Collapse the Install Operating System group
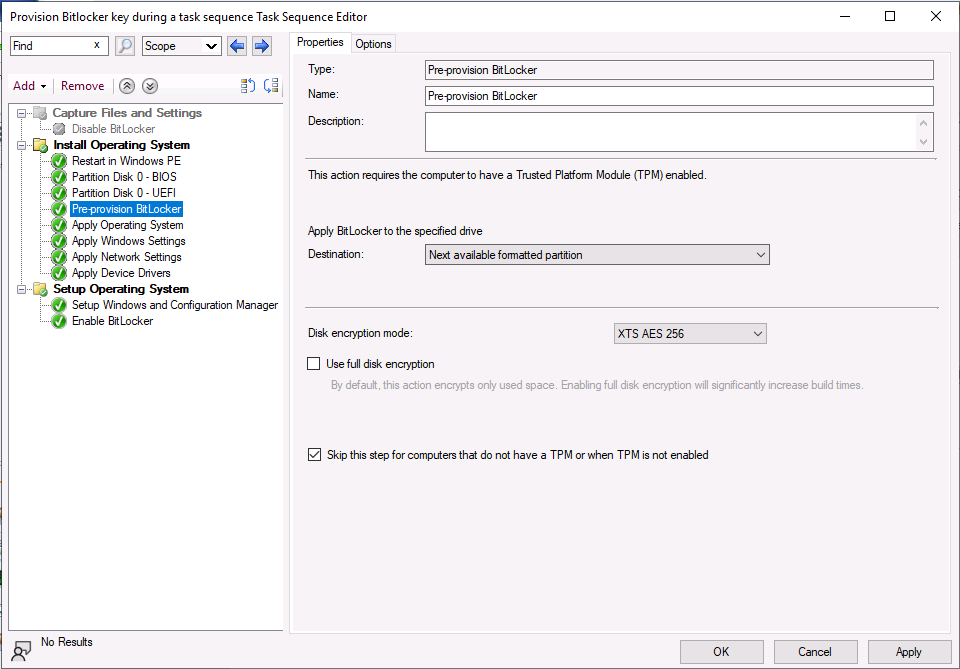 click(x=21, y=146)
